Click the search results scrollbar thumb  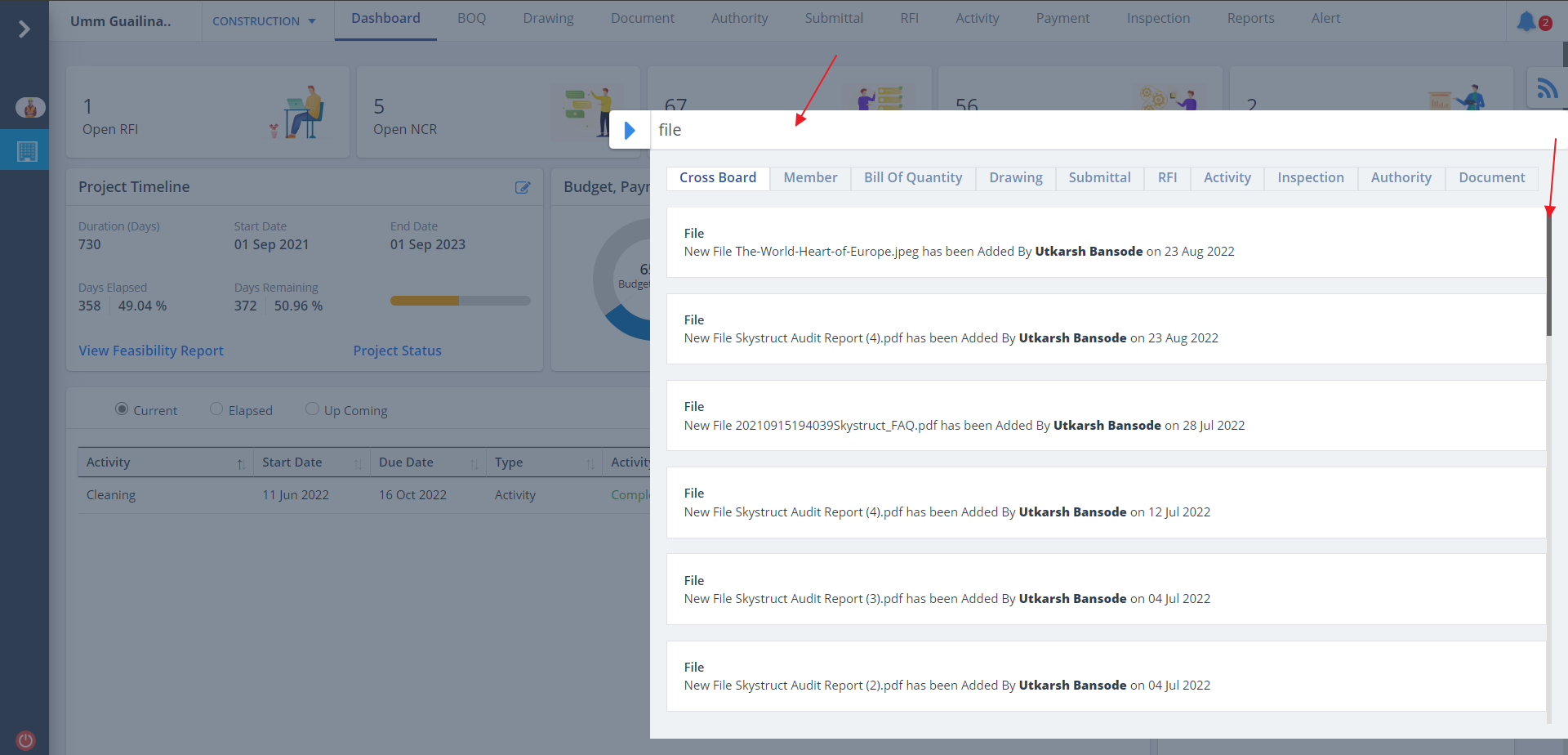(x=1548, y=274)
